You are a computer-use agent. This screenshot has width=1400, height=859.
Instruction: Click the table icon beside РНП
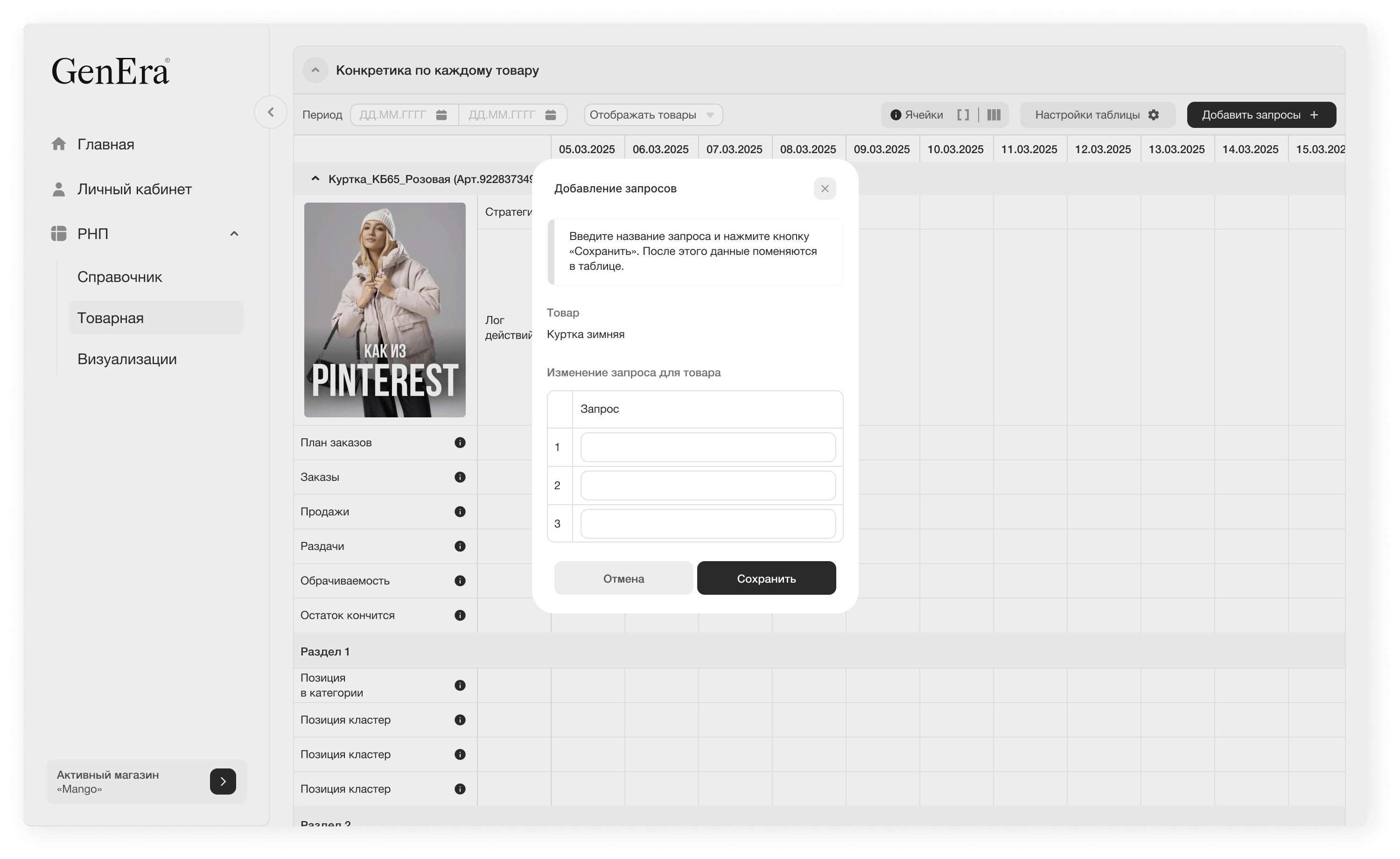pos(58,233)
